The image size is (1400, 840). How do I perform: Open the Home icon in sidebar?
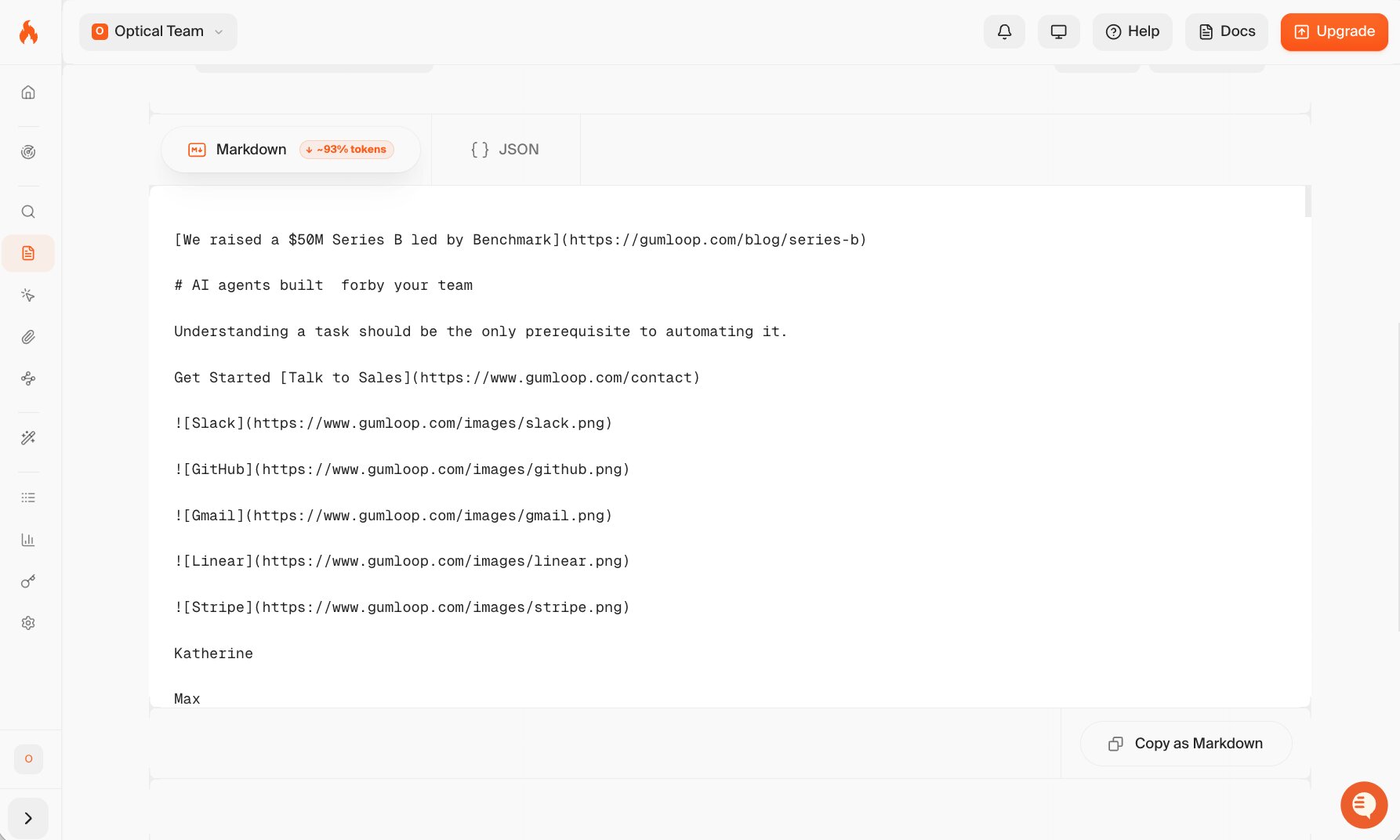[x=28, y=92]
